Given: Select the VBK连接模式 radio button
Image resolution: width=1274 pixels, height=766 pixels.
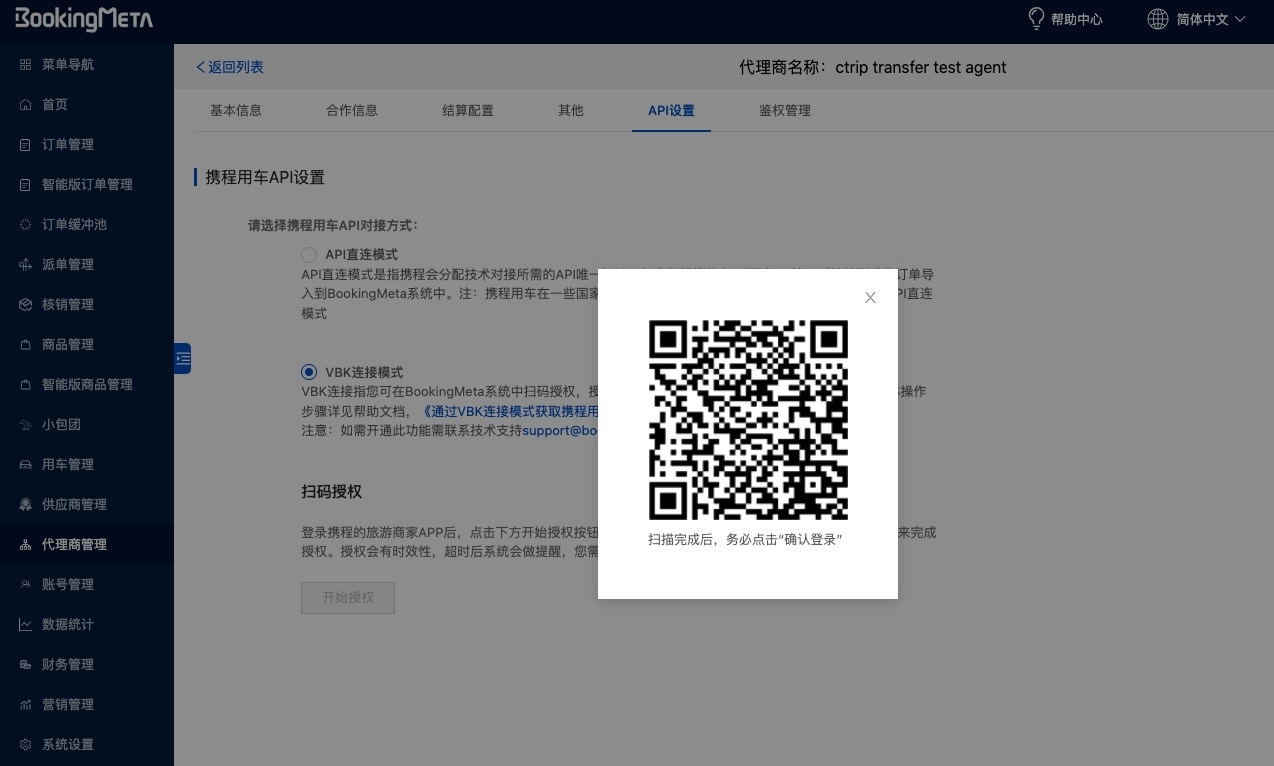Looking at the screenshot, I should 309,372.
